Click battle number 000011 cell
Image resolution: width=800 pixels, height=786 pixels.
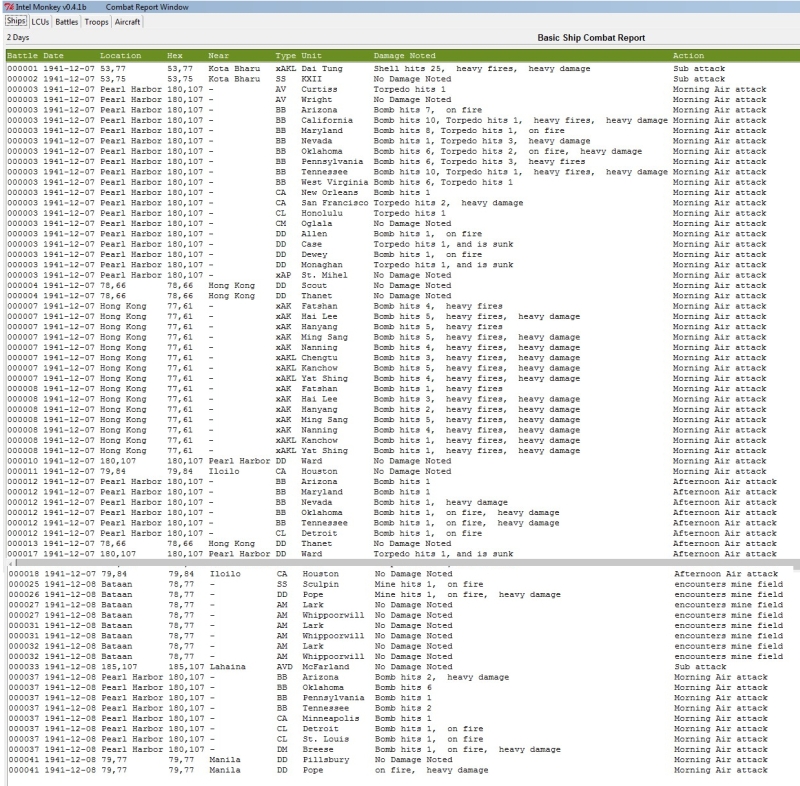point(22,471)
